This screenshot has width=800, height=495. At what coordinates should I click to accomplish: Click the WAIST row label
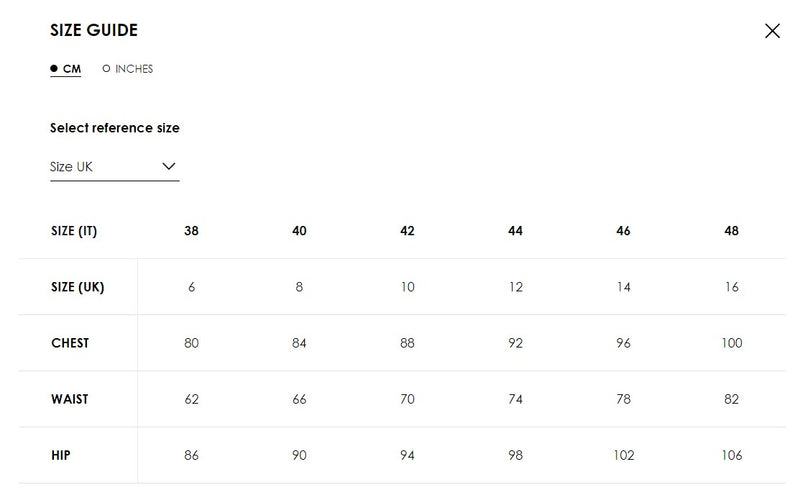[x=70, y=399]
